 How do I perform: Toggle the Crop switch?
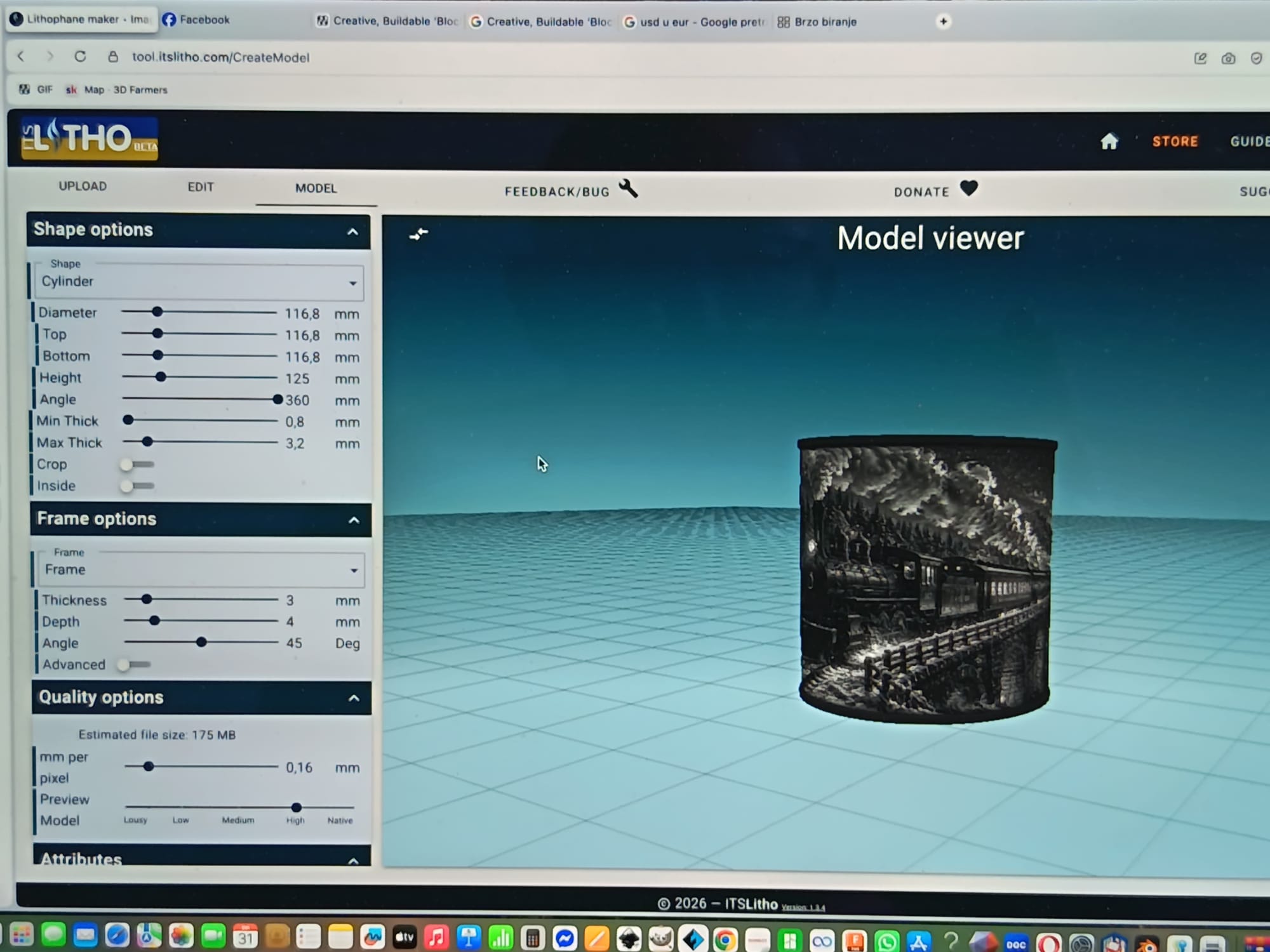137,465
